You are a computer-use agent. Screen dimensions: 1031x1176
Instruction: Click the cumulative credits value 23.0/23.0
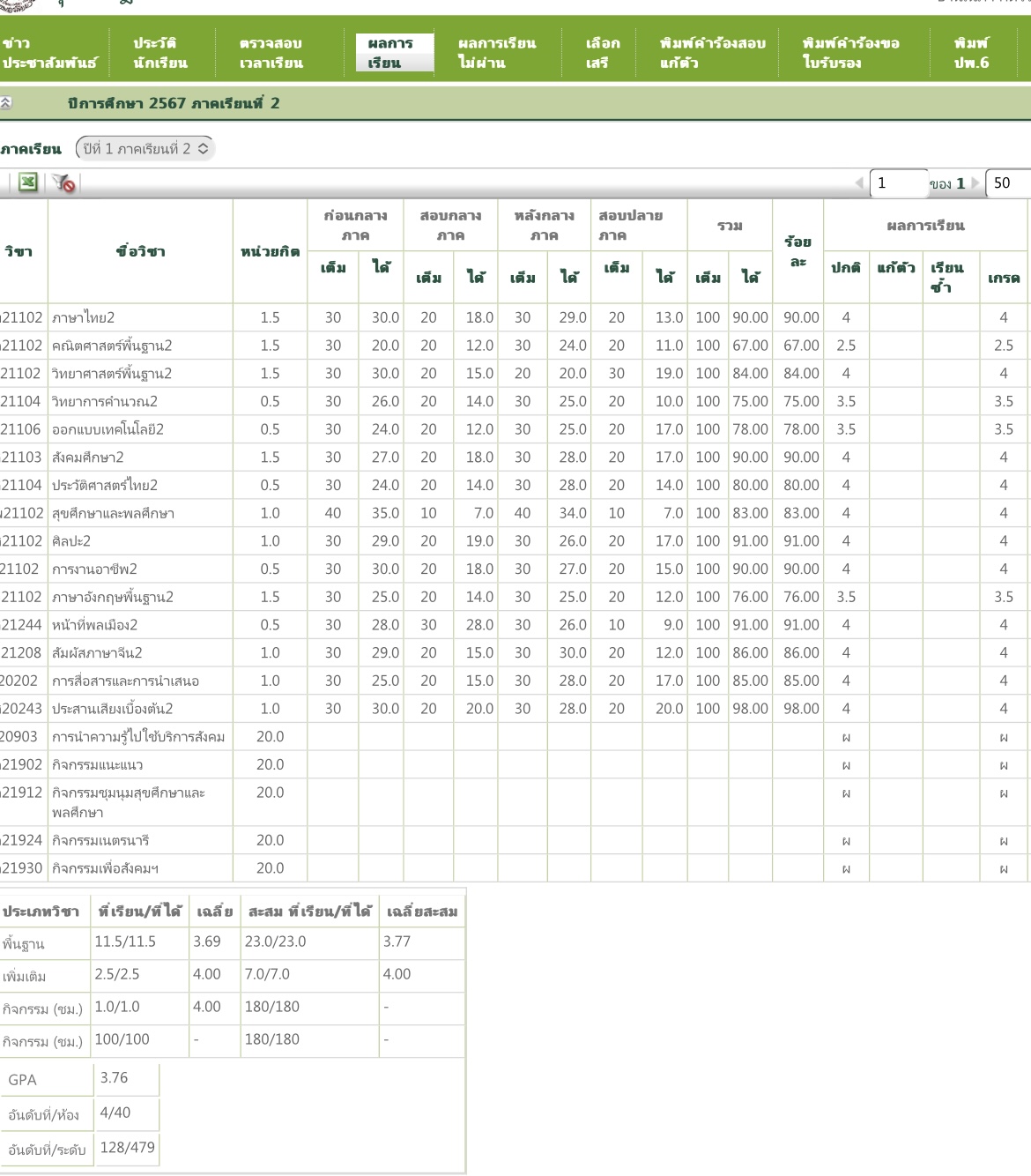pyautogui.click(x=275, y=942)
